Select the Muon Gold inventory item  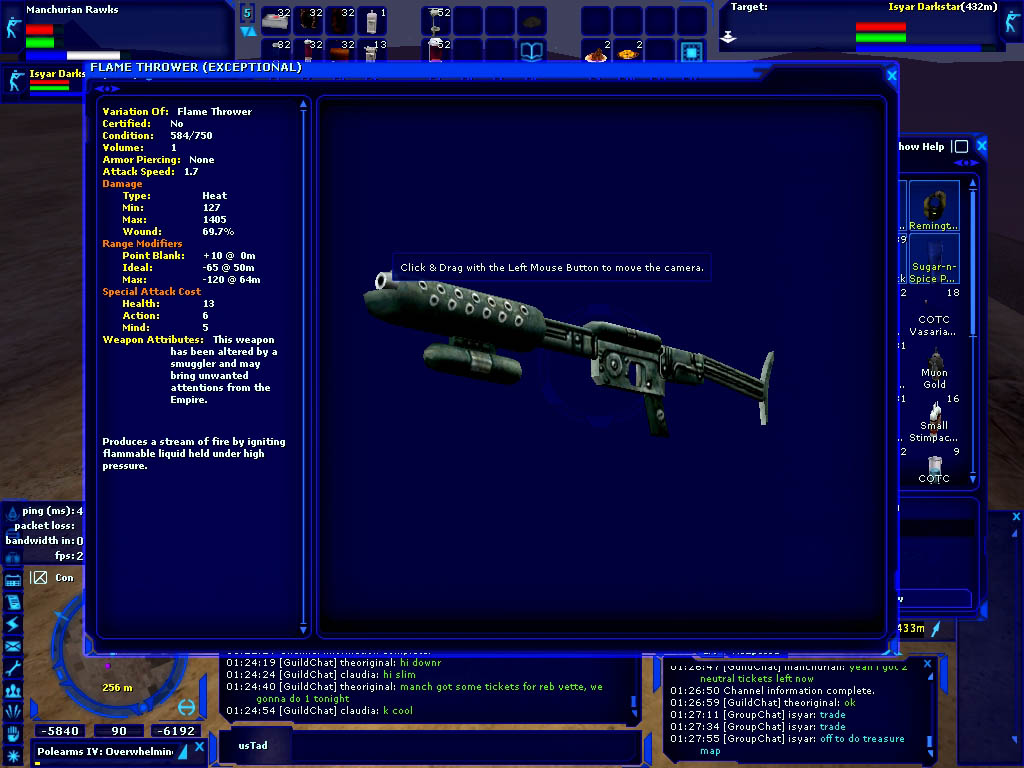coord(934,366)
